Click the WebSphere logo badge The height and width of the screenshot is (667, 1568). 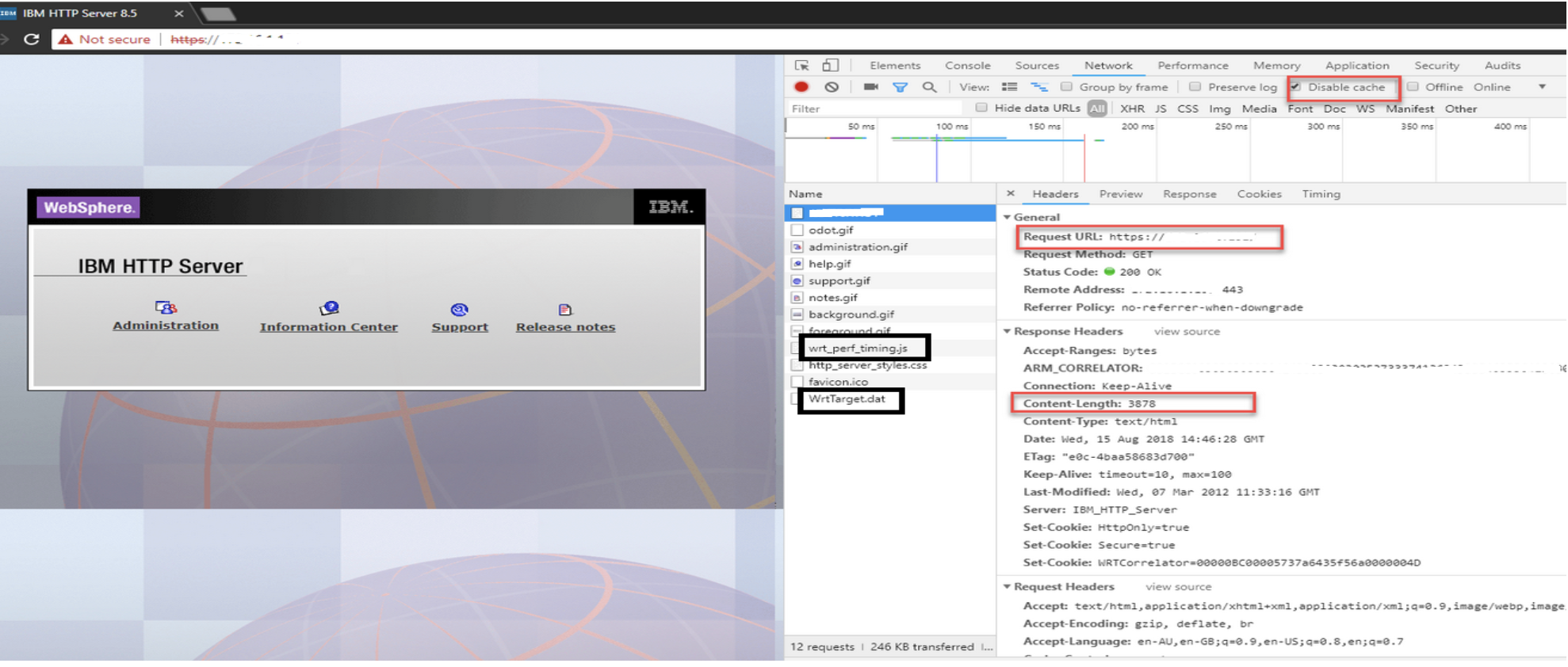click(x=88, y=208)
